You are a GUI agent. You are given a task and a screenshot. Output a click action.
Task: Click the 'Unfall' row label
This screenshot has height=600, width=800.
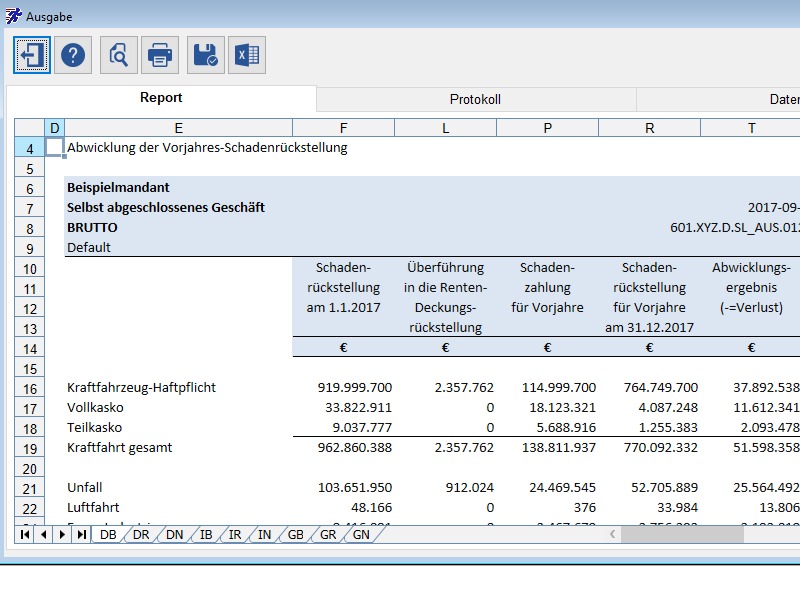pyautogui.click(x=85, y=487)
